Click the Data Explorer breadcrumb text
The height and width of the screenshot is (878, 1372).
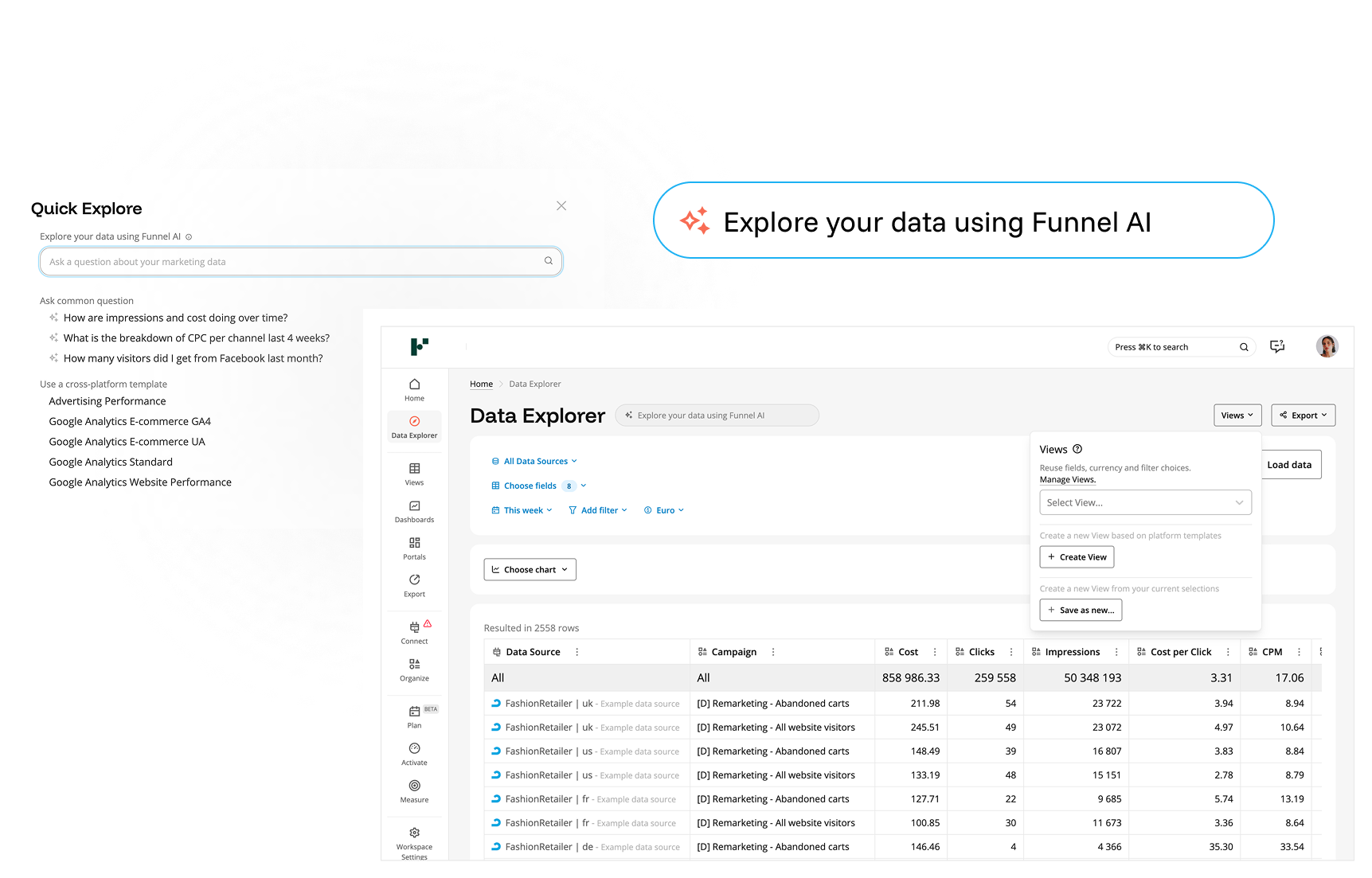[x=535, y=384]
